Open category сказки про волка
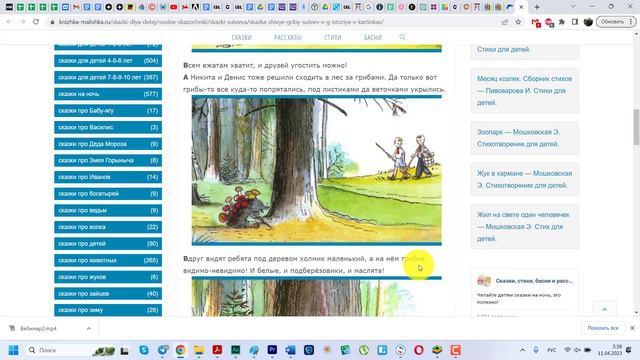This screenshot has height=360, width=640. click(x=108, y=227)
